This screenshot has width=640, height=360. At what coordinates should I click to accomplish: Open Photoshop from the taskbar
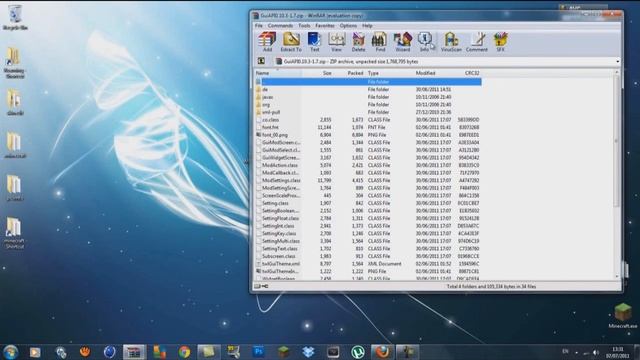click(258, 352)
